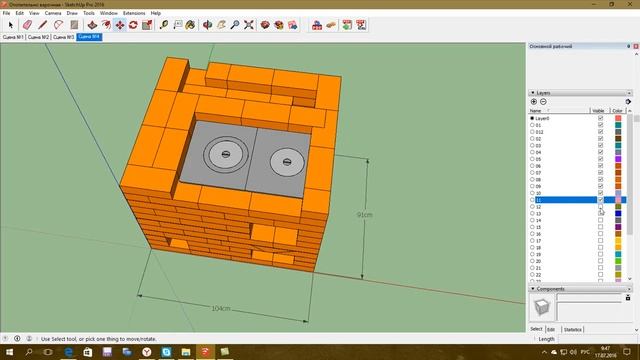
Task: Open Microsoft Edge from the taskbar
Action: tap(68, 352)
